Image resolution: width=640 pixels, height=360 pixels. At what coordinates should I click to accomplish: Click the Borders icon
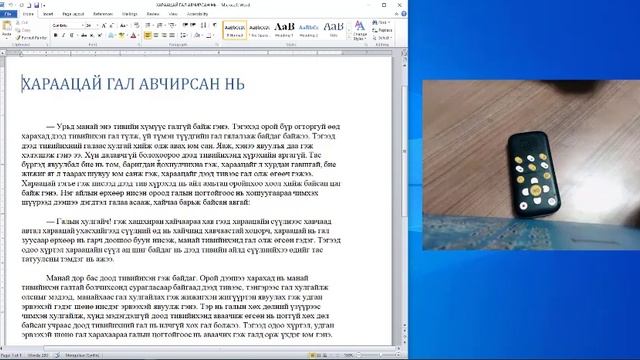pyautogui.click(x=209, y=36)
